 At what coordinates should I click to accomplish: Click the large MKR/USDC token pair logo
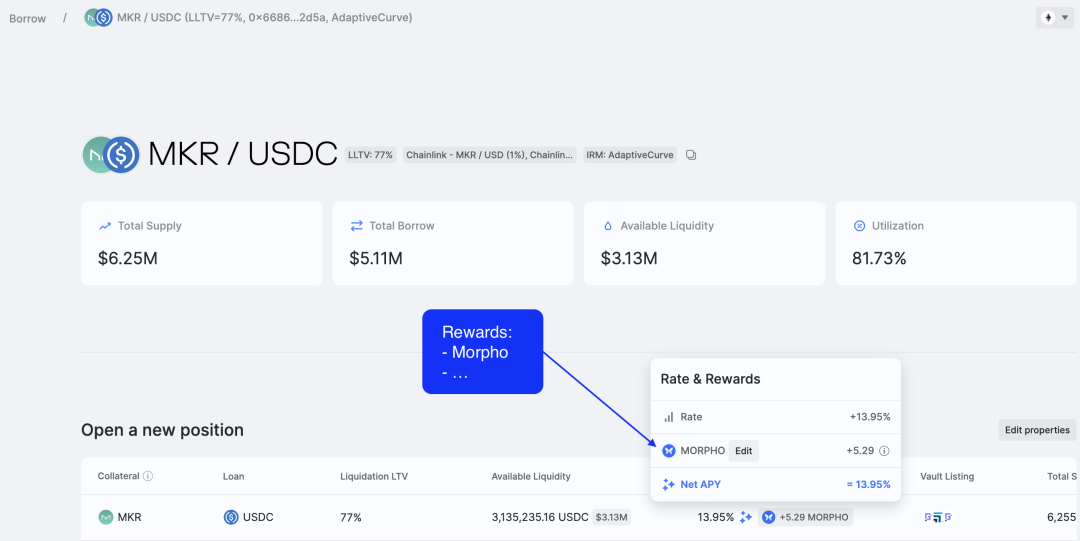coord(111,155)
